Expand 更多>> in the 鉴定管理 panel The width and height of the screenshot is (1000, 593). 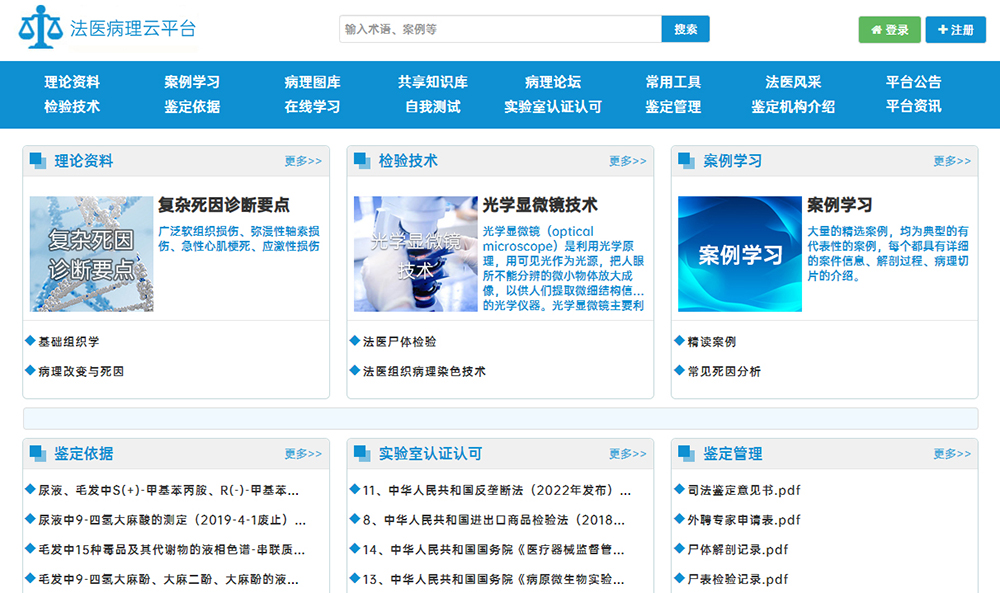952,454
